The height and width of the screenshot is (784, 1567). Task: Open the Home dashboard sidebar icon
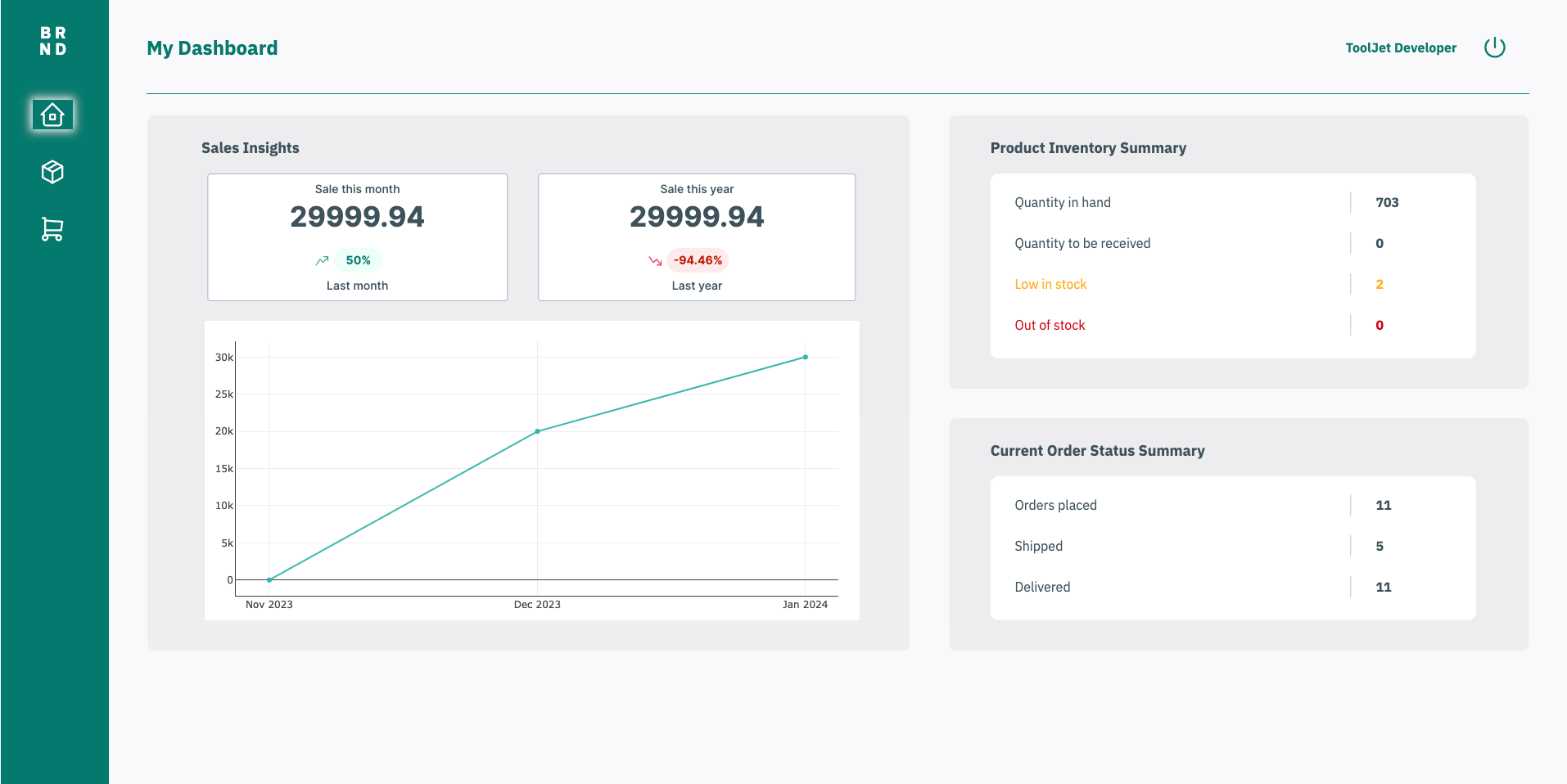point(52,115)
